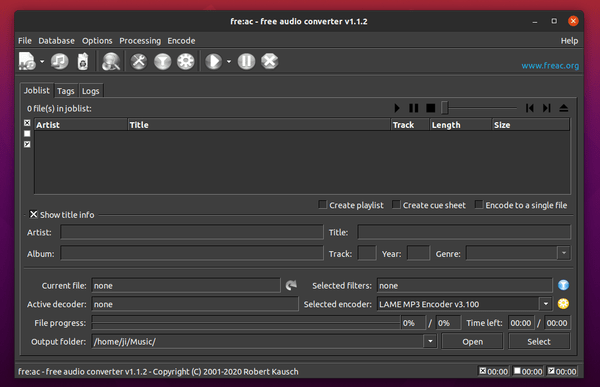Click the Add audio files toolbar icon
The height and width of the screenshot is (387, 600).
27,61
